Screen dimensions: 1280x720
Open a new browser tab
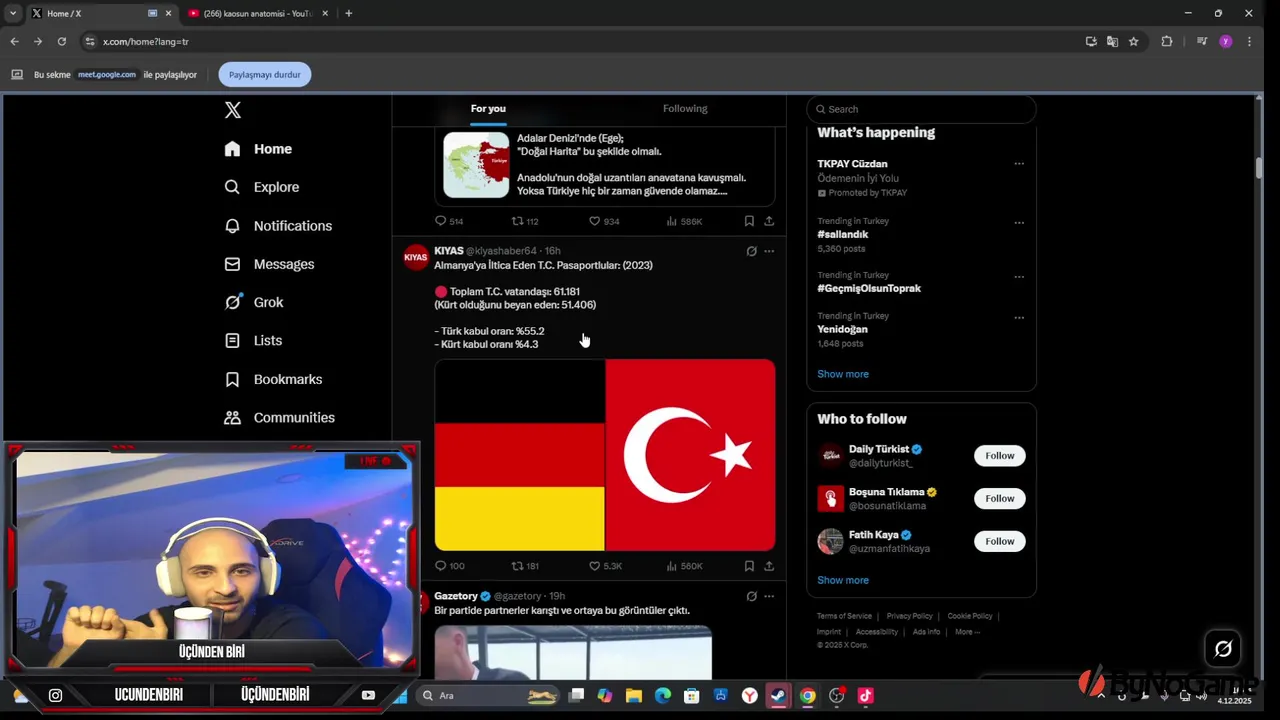pyautogui.click(x=348, y=13)
